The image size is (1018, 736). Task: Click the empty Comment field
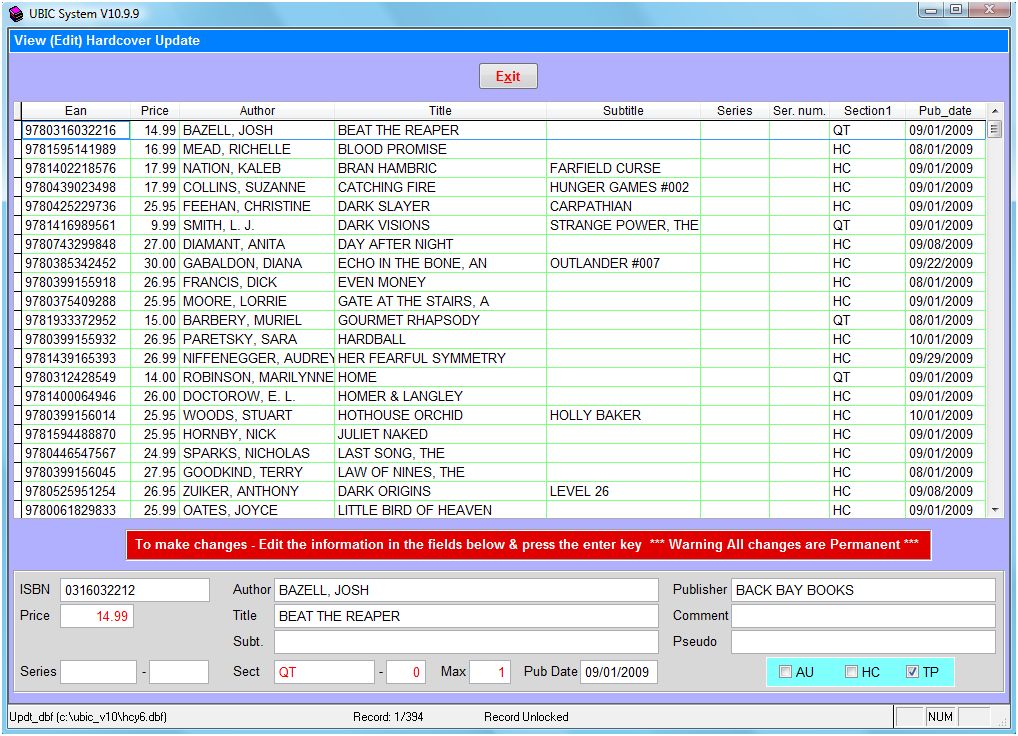pyautogui.click(x=863, y=616)
